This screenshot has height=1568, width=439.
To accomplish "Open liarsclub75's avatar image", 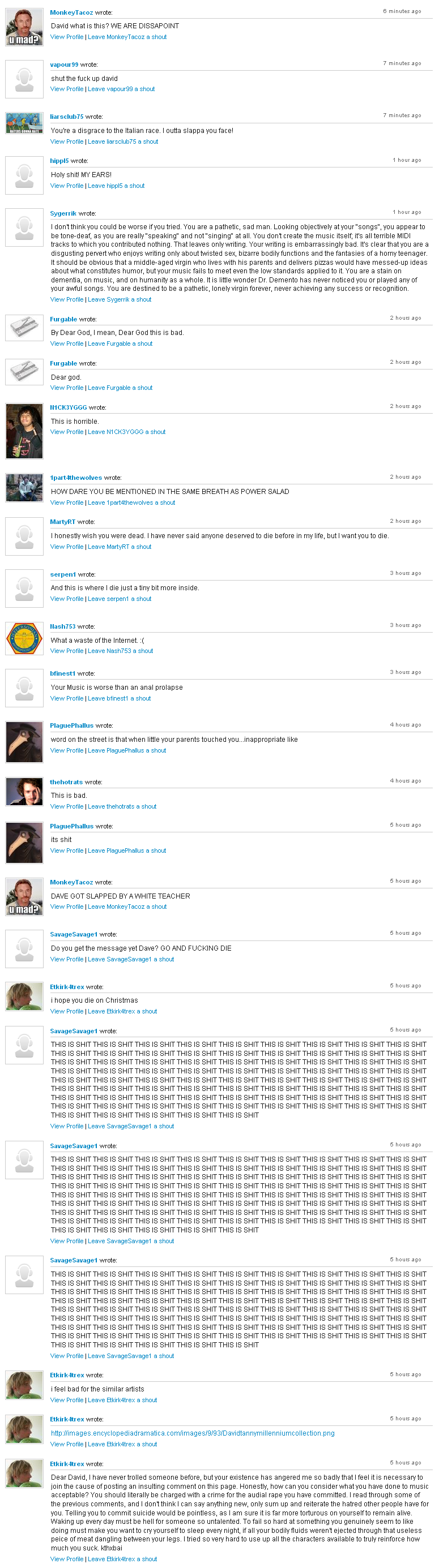I will (24, 123).
